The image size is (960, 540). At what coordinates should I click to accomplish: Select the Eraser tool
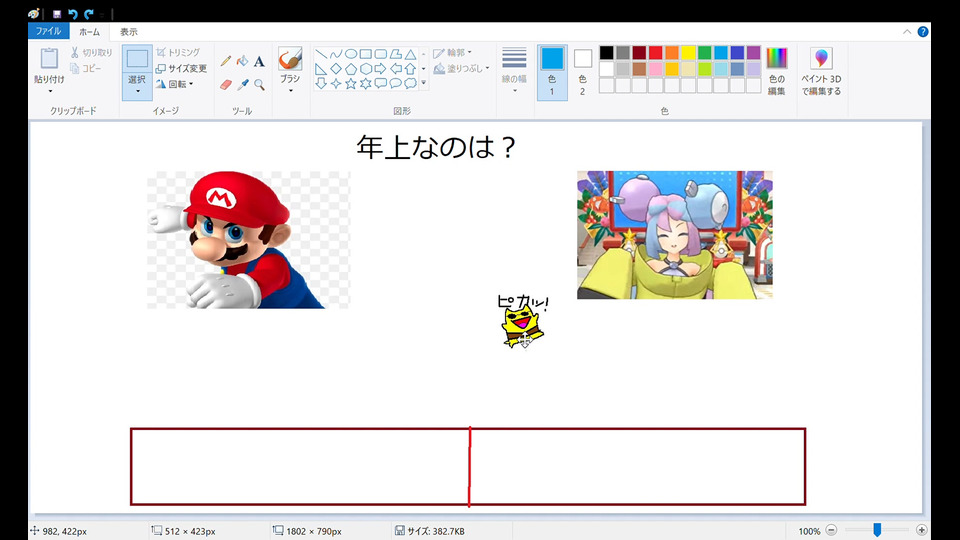[226, 84]
